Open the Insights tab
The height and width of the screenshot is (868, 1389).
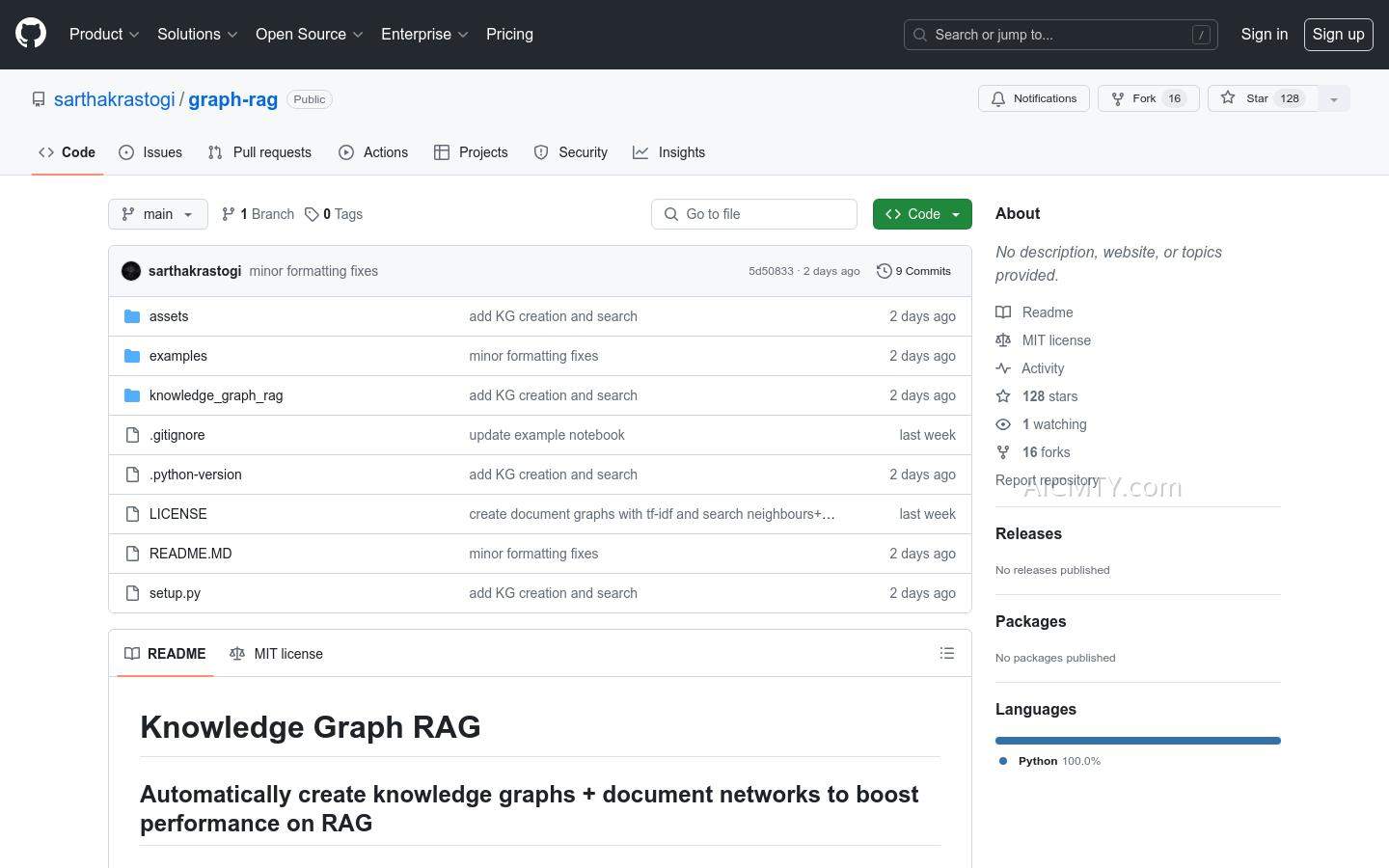(x=669, y=152)
